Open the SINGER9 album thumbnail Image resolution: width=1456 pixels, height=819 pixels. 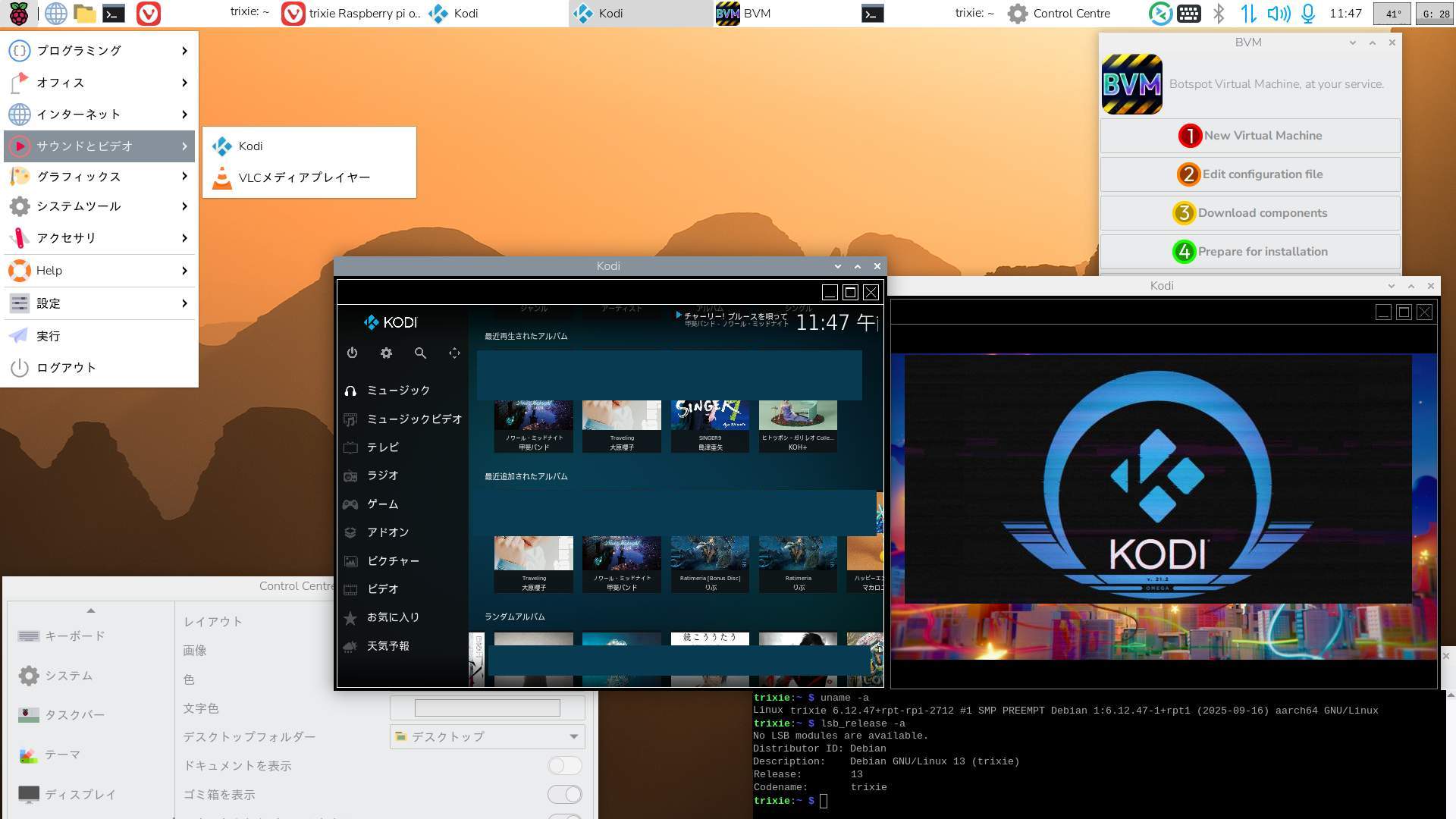(x=710, y=425)
